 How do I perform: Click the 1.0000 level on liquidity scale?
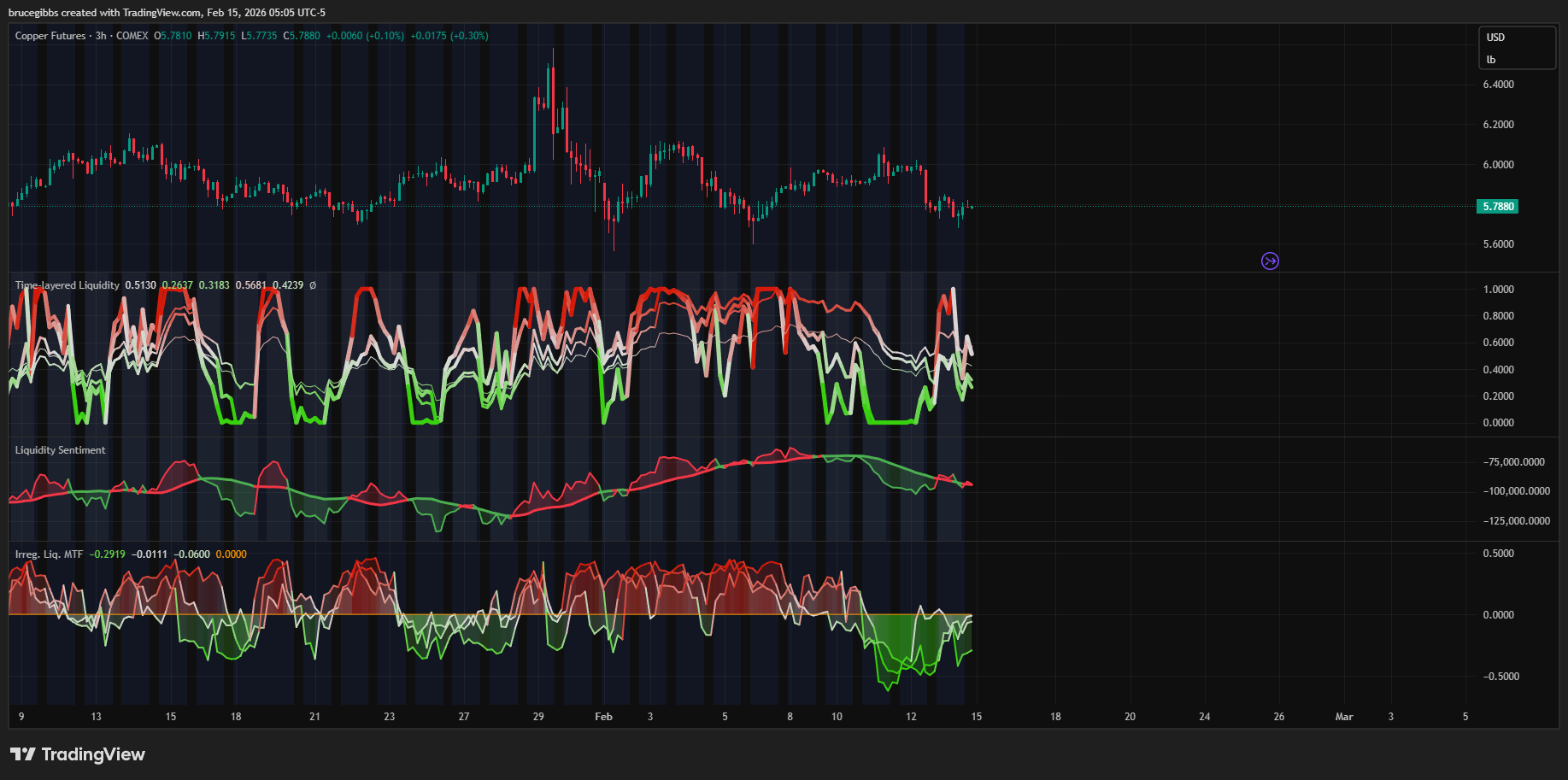pos(1498,290)
